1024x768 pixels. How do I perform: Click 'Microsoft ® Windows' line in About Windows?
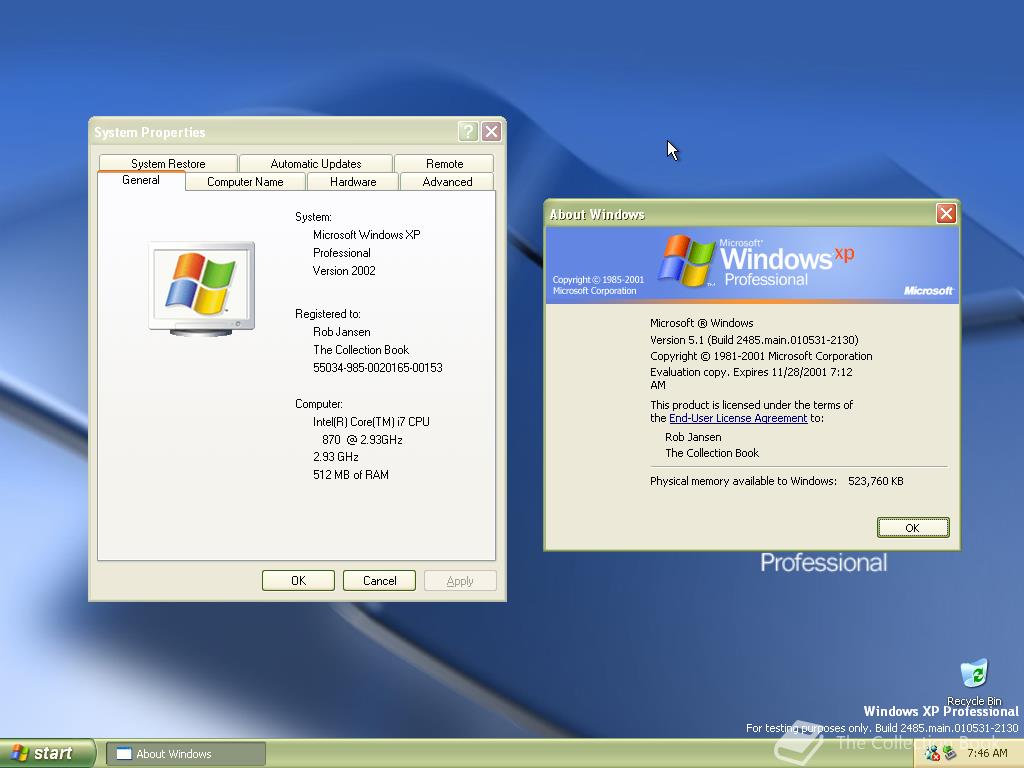point(701,323)
